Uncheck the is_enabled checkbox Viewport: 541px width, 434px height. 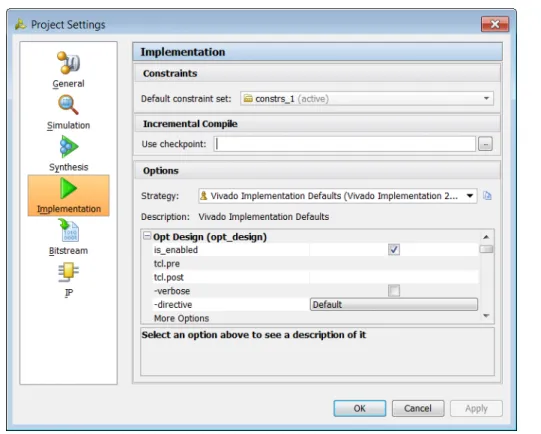click(x=394, y=249)
